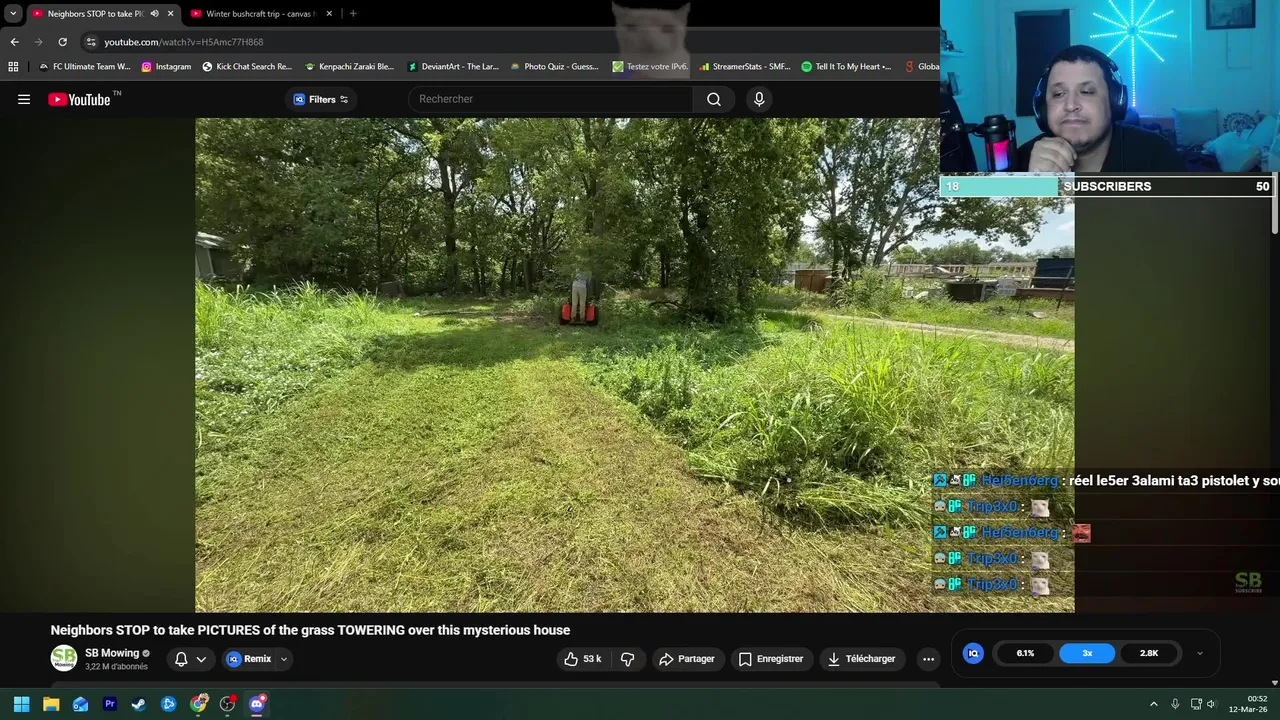
Task: Open the DeviantArt bookmark
Action: click(x=453, y=67)
